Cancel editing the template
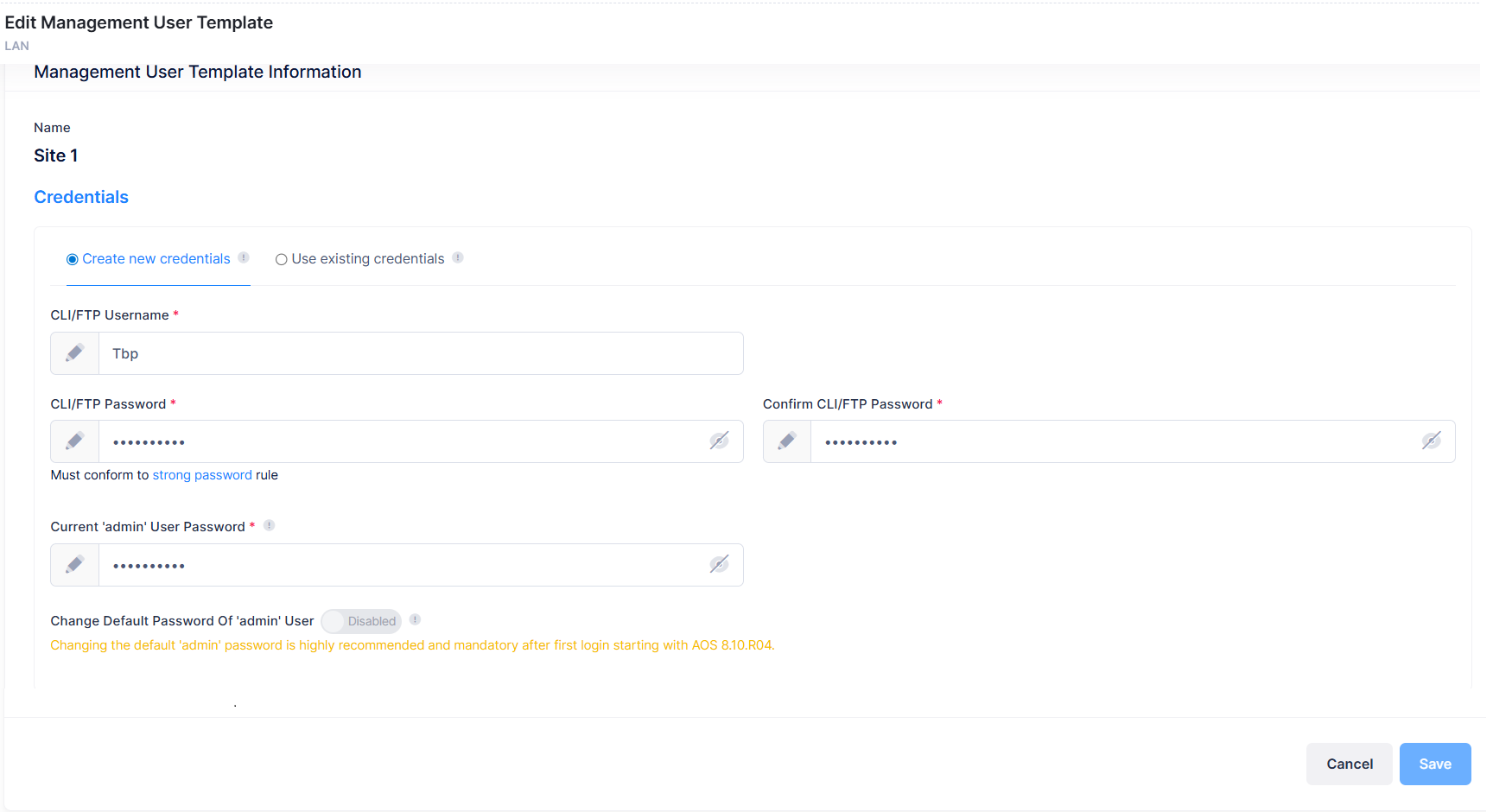The image size is (1493, 812). point(1349,764)
